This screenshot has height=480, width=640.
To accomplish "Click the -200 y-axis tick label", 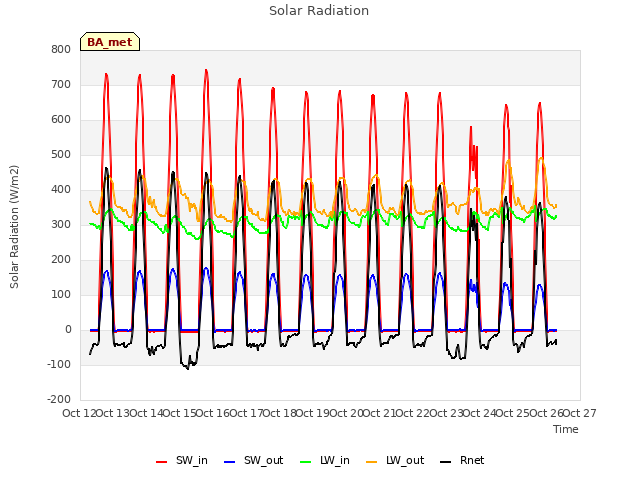I will (59, 400).
